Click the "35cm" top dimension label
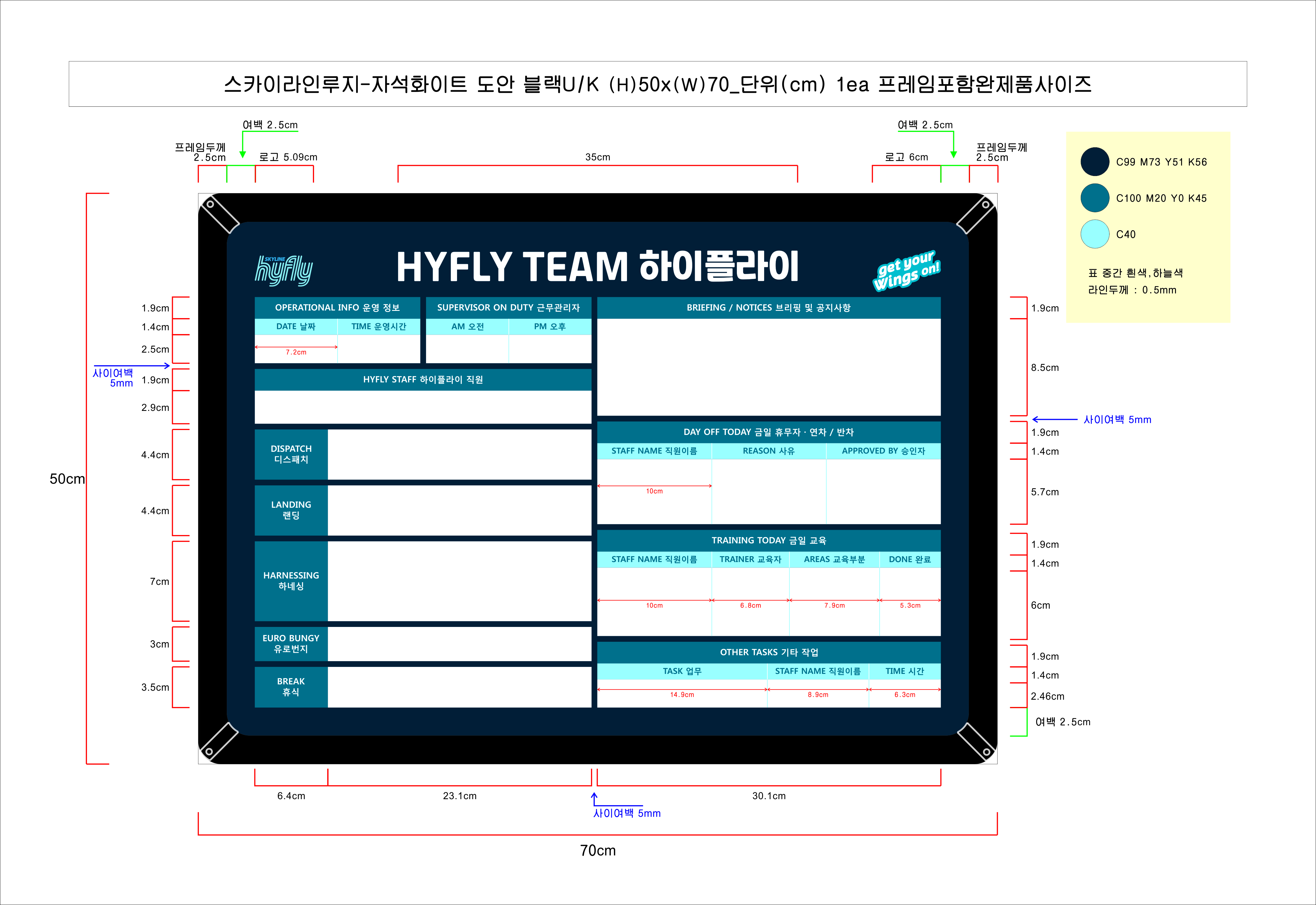1316x905 pixels. [598, 157]
